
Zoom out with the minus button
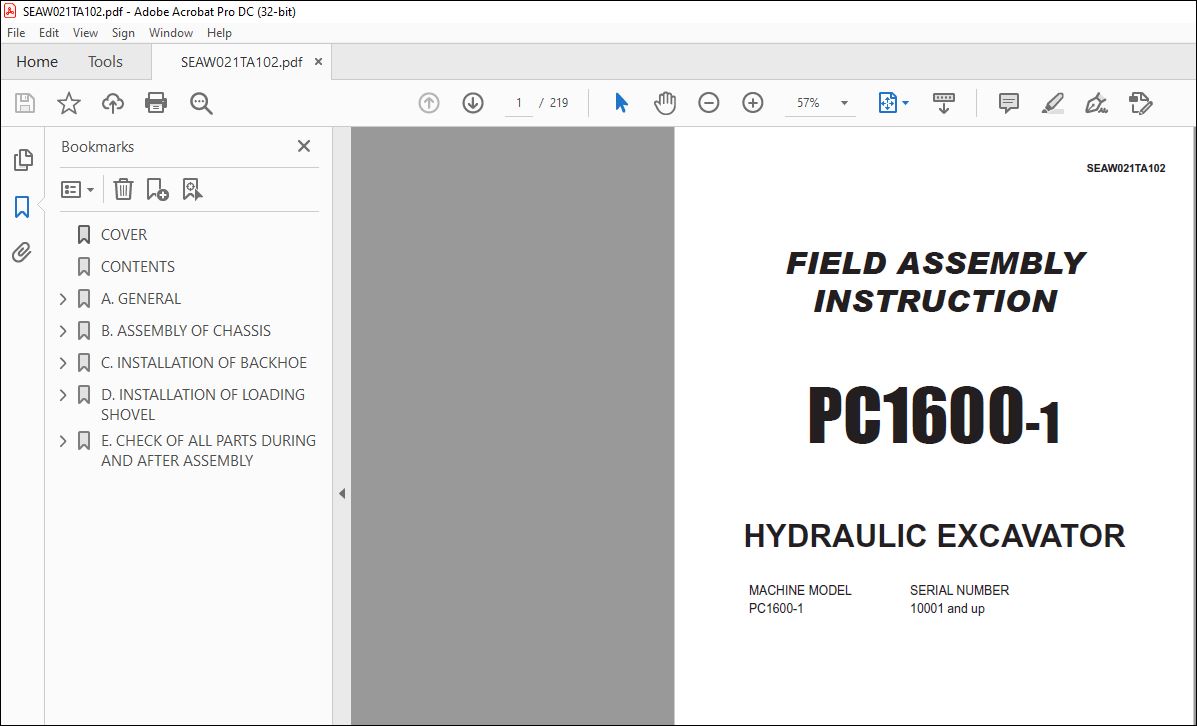708,103
